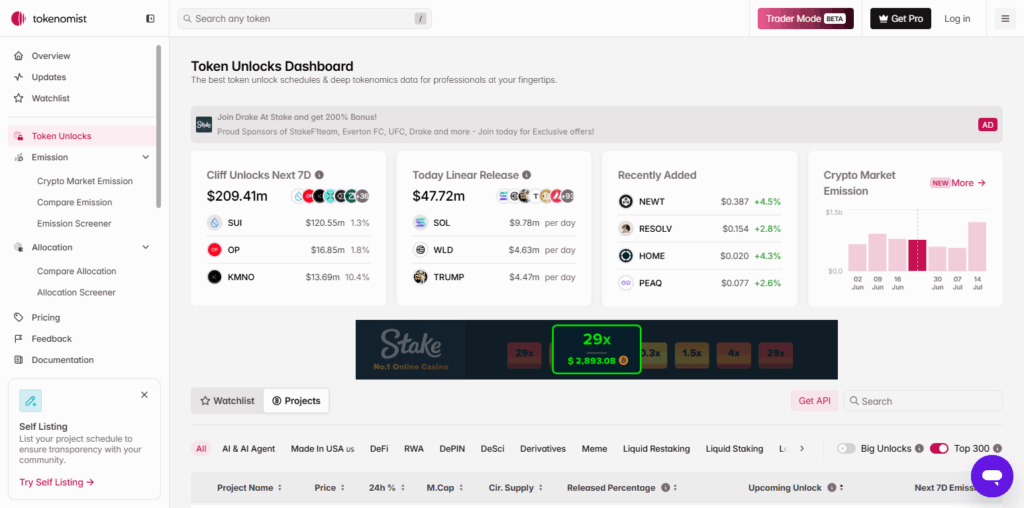1024x508 pixels.
Task: Open Compare Allocation sidebar item
Action: pyautogui.click(x=76, y=271)
